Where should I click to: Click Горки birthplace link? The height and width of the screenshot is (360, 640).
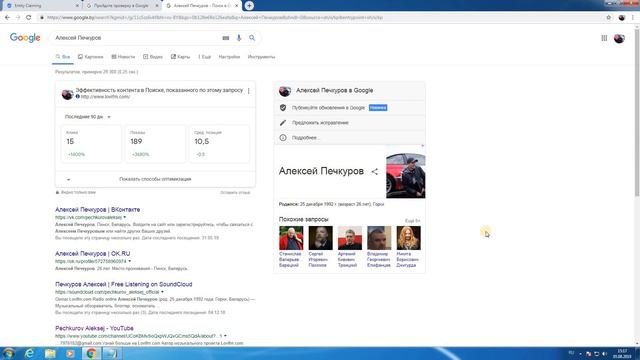(x=378, y=204)
